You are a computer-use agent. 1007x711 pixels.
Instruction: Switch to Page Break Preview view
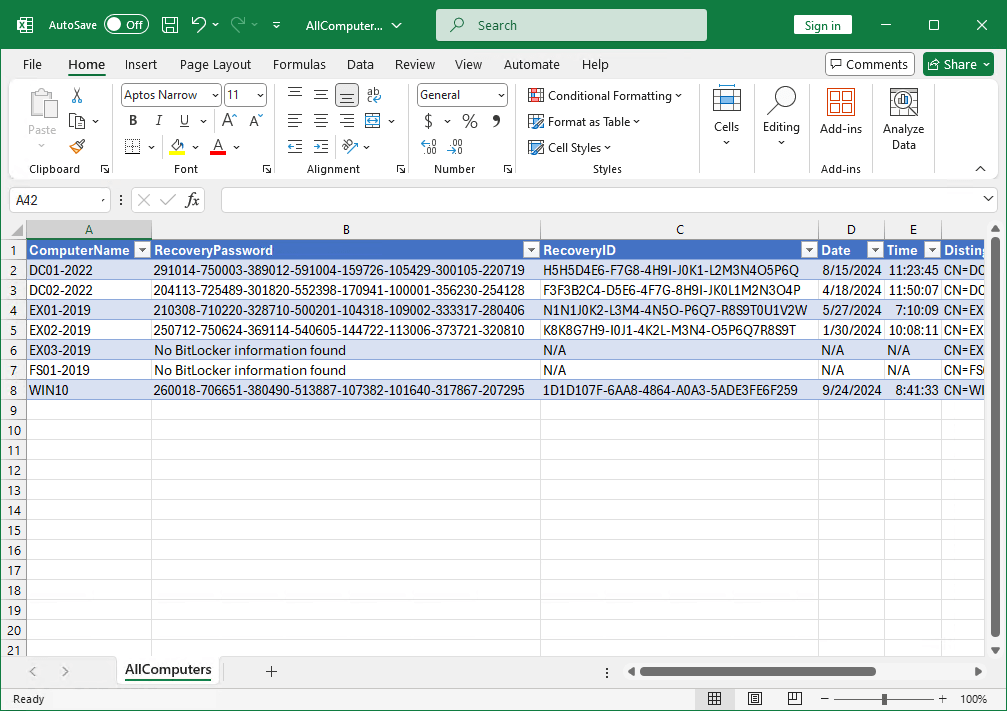pyautogui.click(x=796, y=699)
